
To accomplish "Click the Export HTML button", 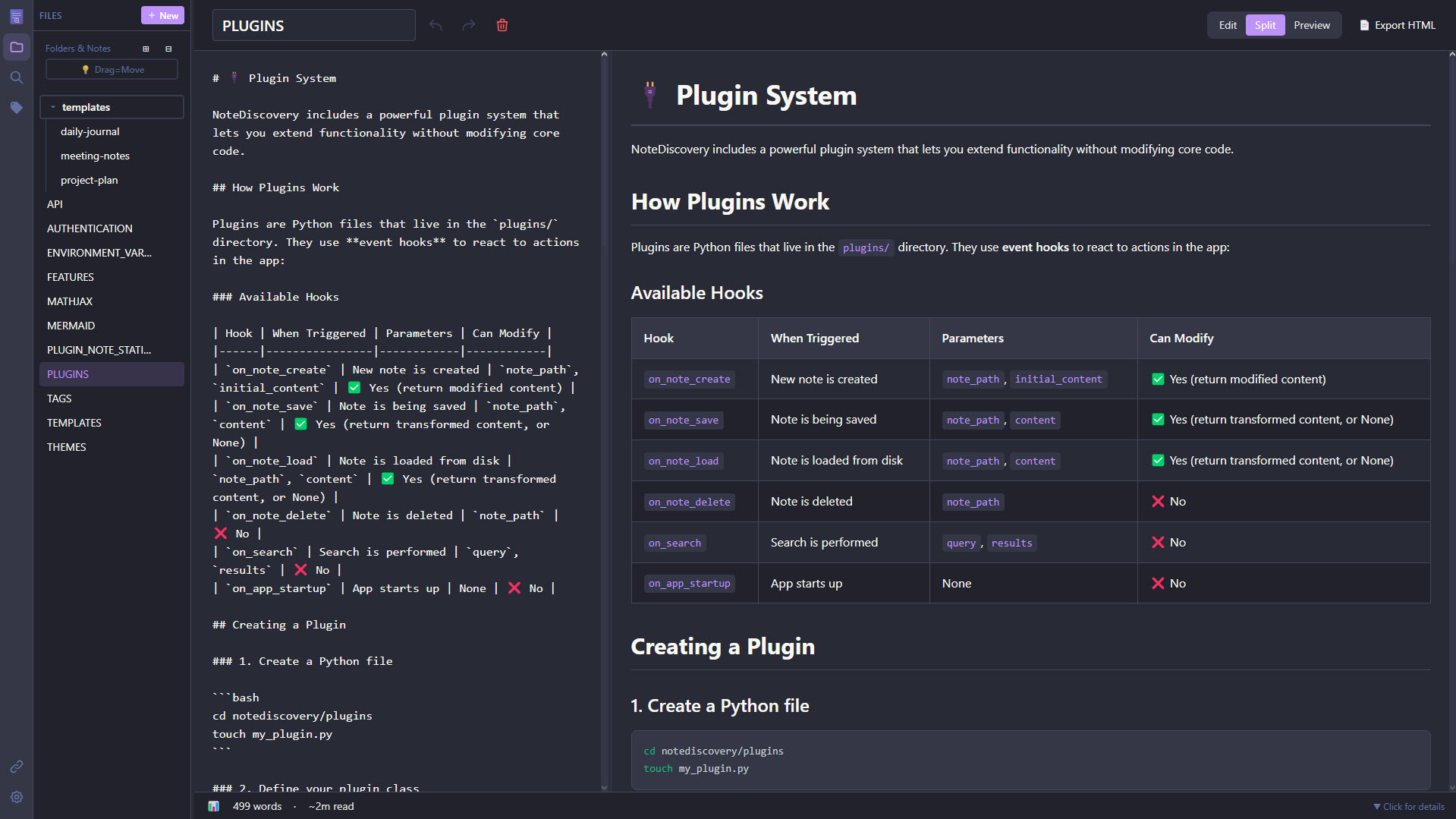I will (x=1398, y=25).
